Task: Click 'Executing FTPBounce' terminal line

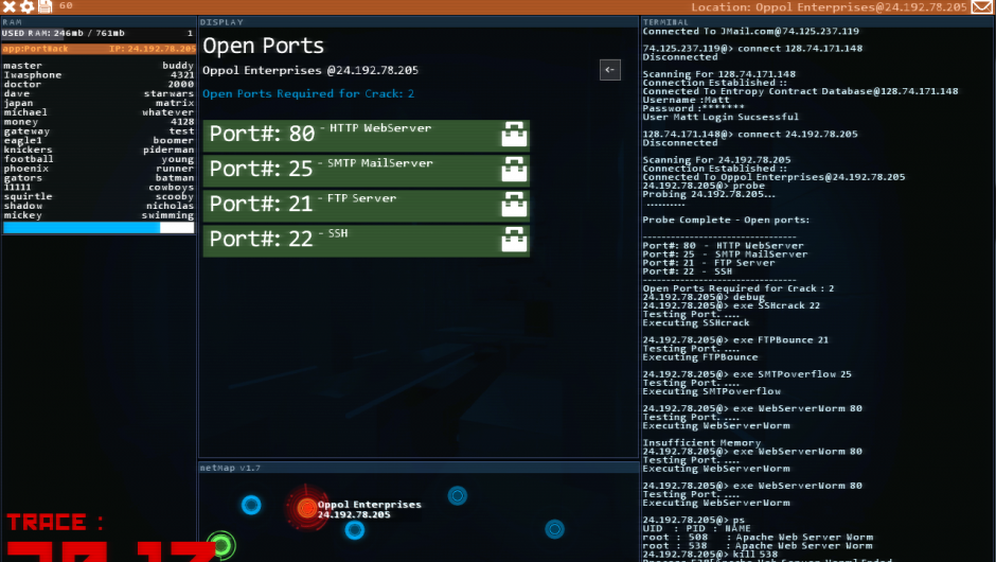Action: pos(700,357)
